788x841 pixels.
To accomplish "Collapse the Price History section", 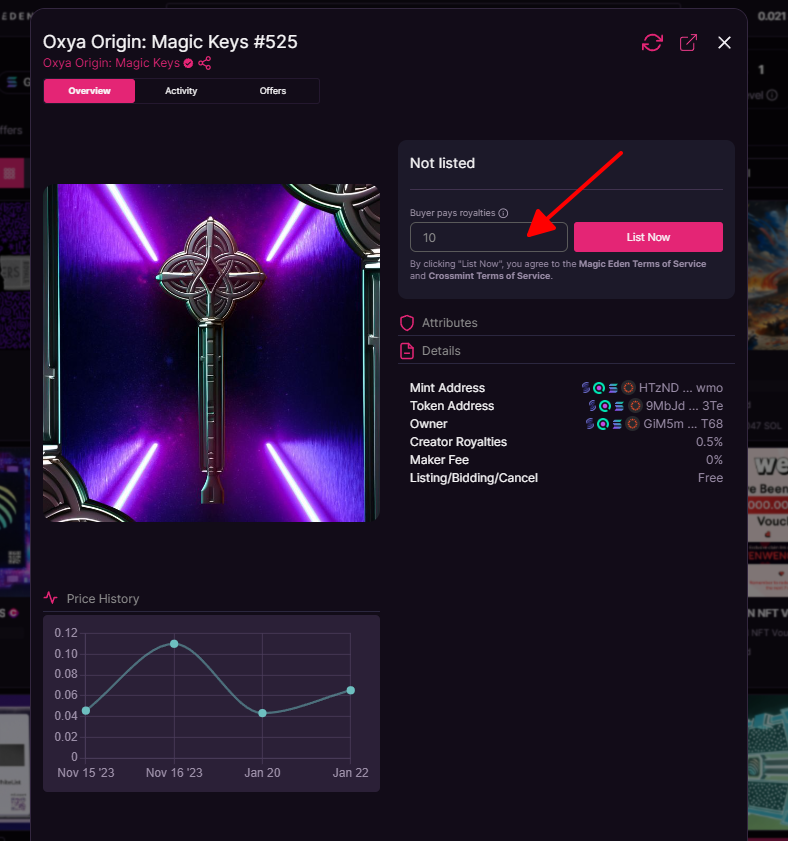I will tap(211, 599).
